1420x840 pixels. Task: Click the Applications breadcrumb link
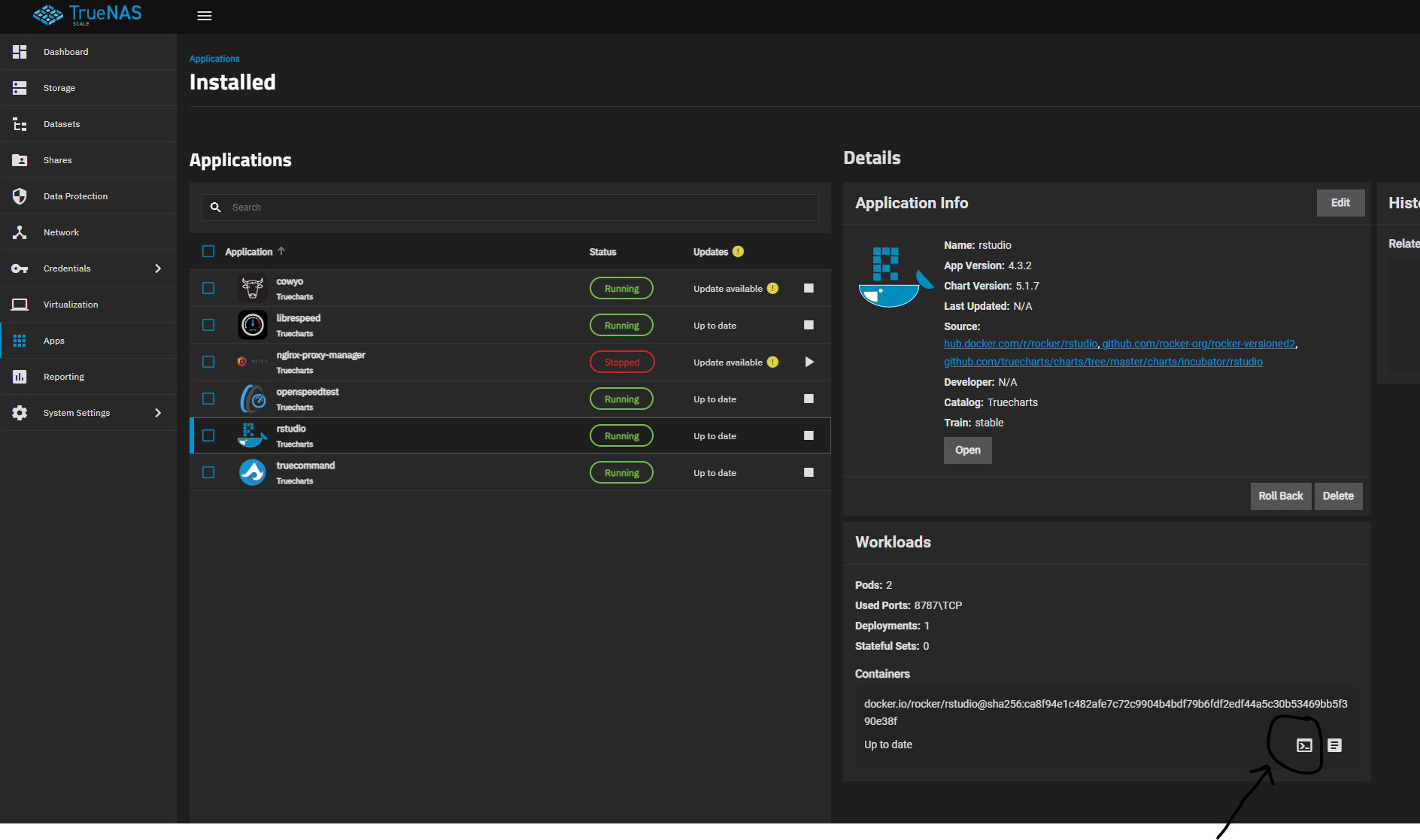[214, 59]
